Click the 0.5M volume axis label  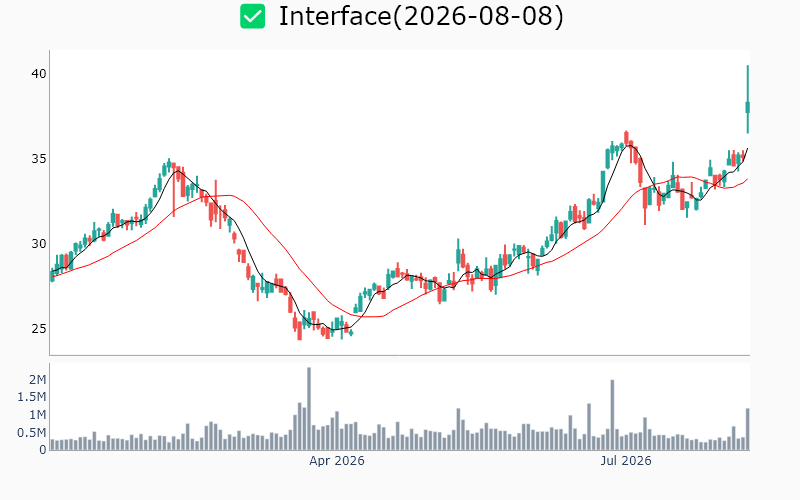click(x=32, y=433)
